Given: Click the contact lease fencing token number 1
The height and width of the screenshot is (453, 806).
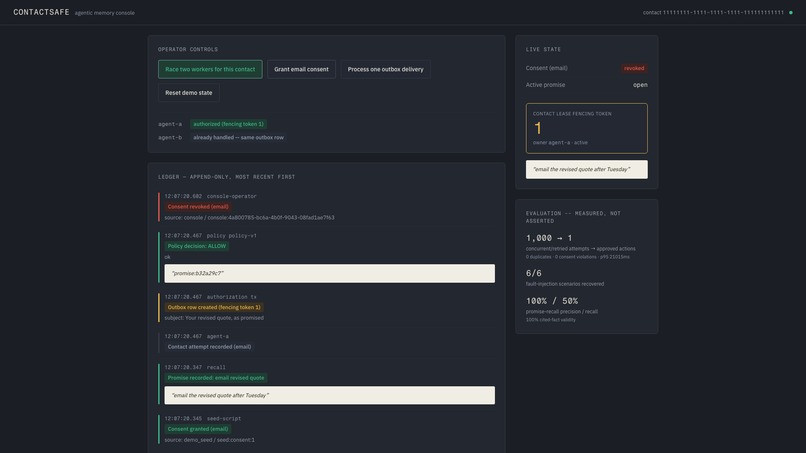Looking at the screenshot, I should (x=538, y=128).
